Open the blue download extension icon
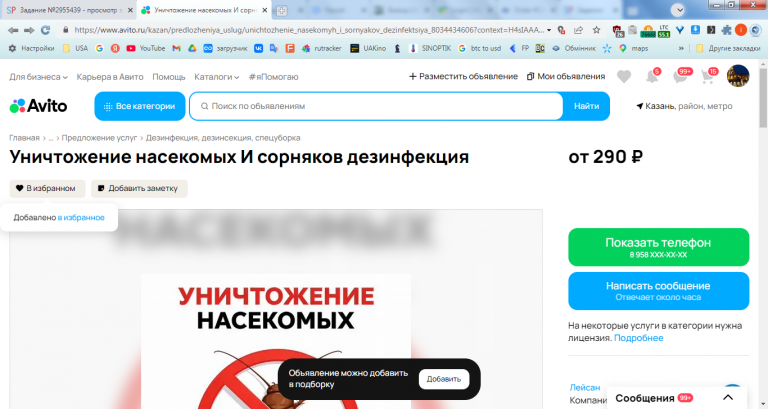The width and height of the screenshot is (768, 409). (695, 30)
